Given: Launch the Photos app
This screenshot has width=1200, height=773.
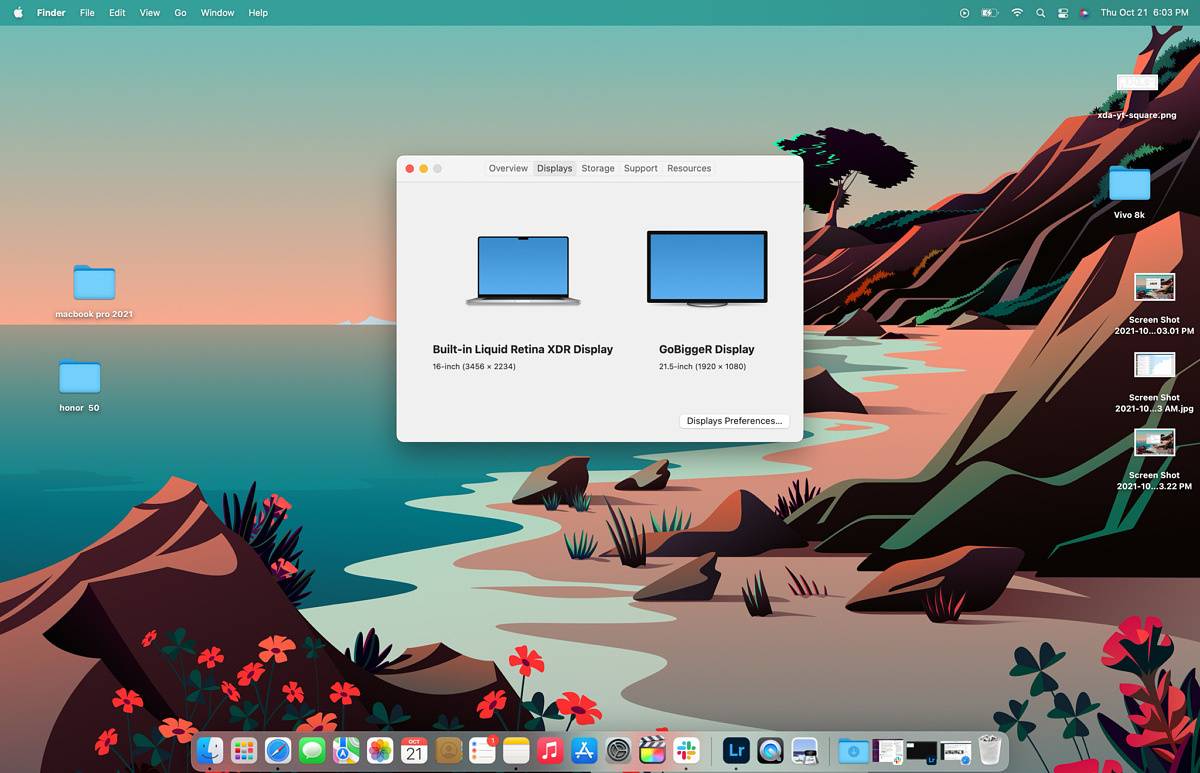Looking at the screenshot, I should 380,750.
